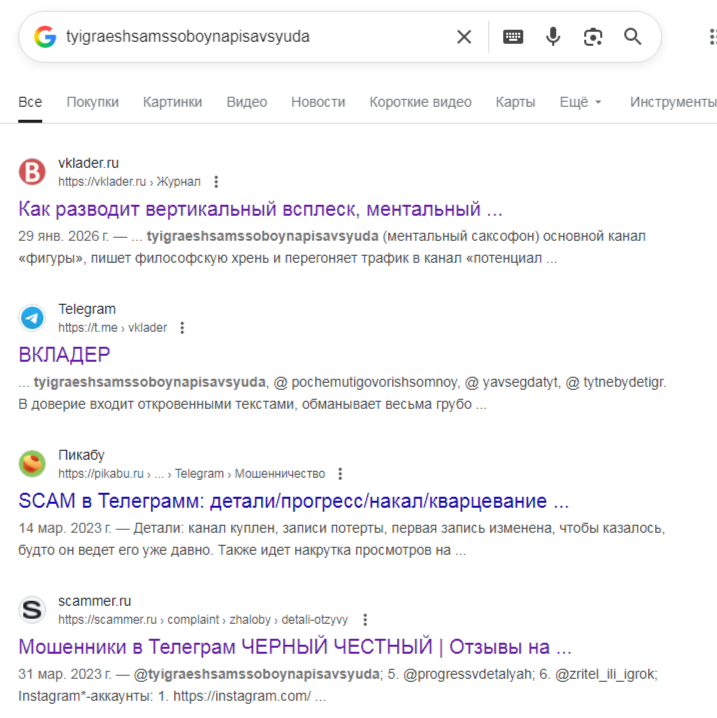Viewport: 717px width, 718px height.
Task: Clear the search query with the X icon
Action: (x=464, y=37)
